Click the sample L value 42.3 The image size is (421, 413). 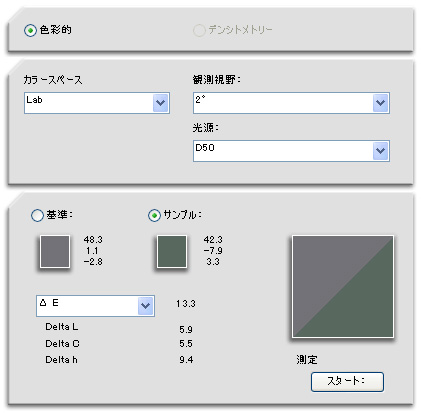click(x=213, y=240)
